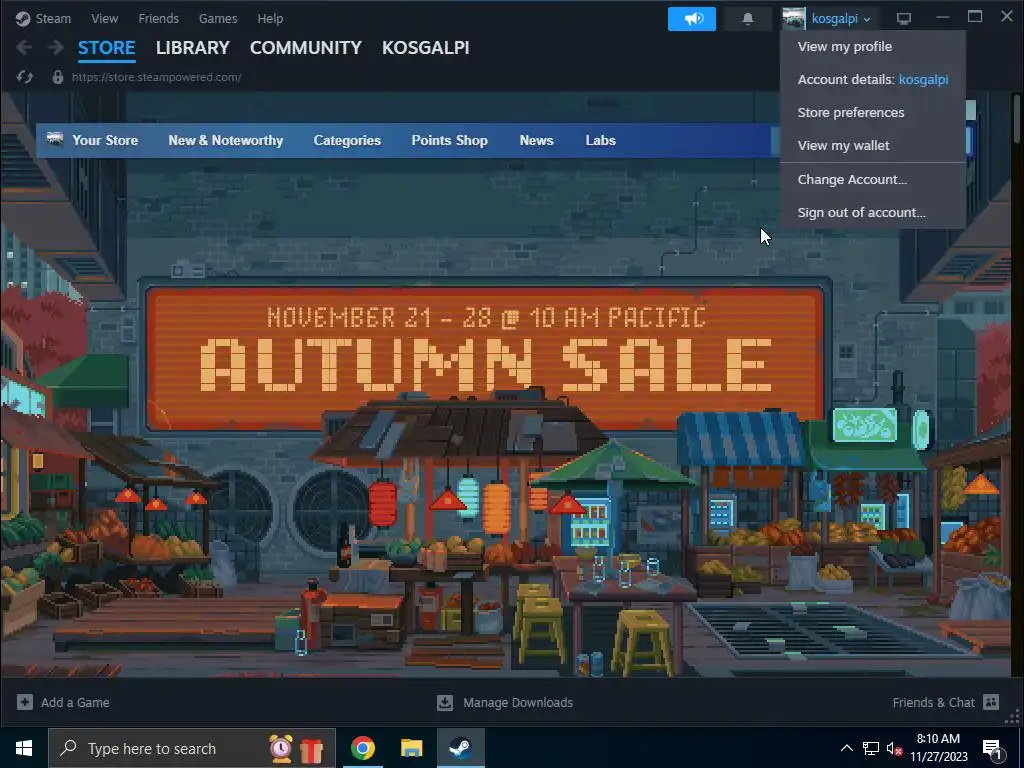Open File Explorer from taskbar

(x=411, y=748)
